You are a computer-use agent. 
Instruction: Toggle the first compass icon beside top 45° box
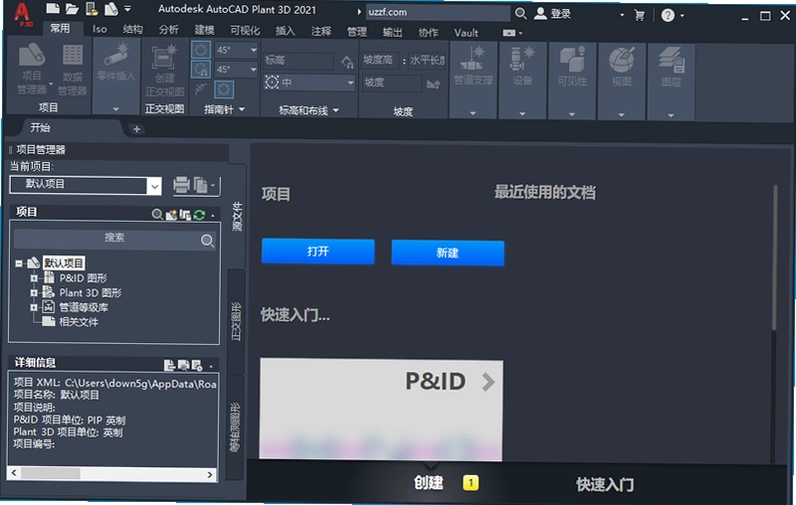pos(201,50)
